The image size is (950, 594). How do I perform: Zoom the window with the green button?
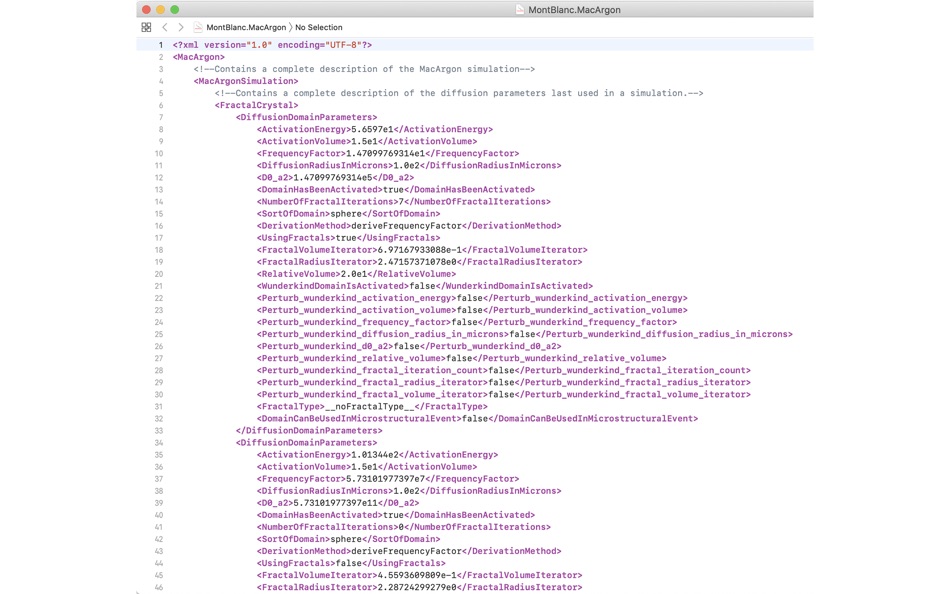(174, 9)
